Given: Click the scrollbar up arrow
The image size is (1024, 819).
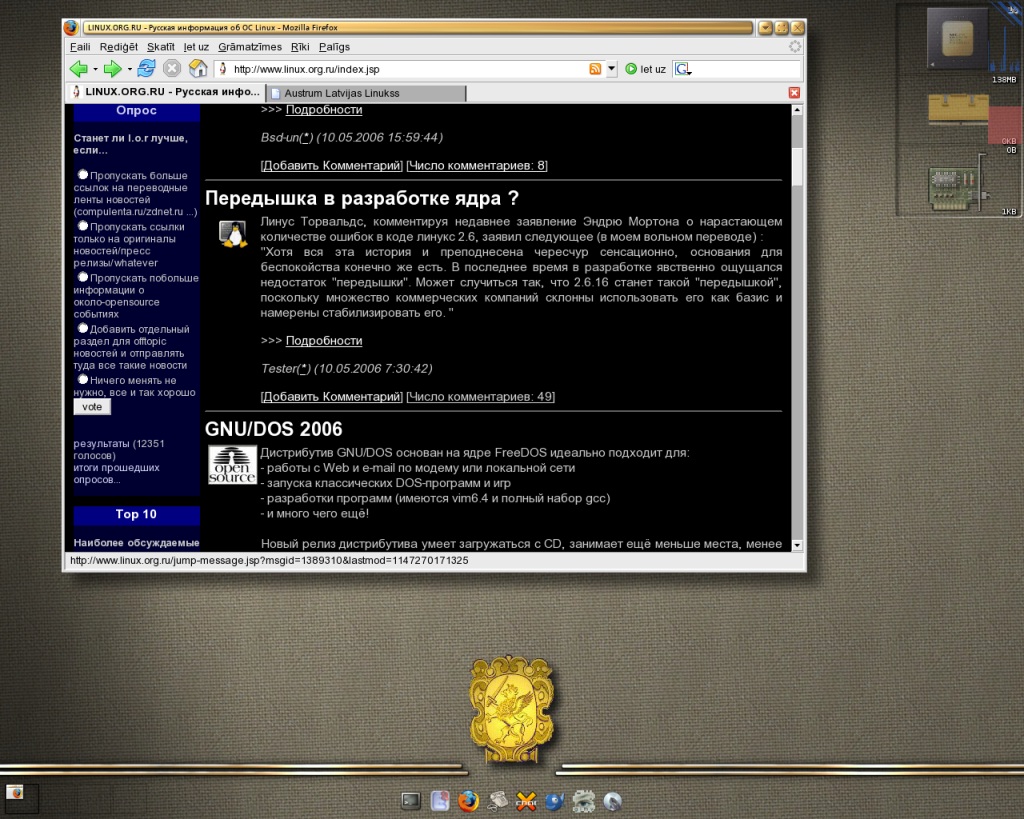Looking at the screenshot, I should coord(797,110).
